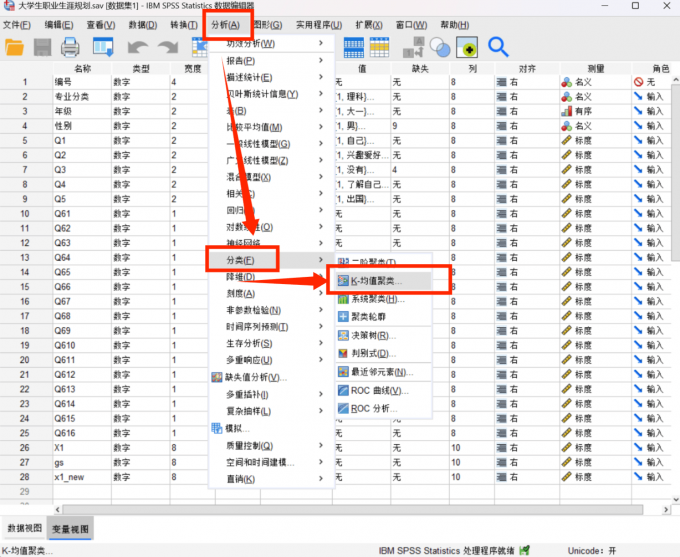Image resolution: width=680 pixels, height=557 pixels.
Task: Open the 文件(F) menu
Action: click(x=17, y=25)
